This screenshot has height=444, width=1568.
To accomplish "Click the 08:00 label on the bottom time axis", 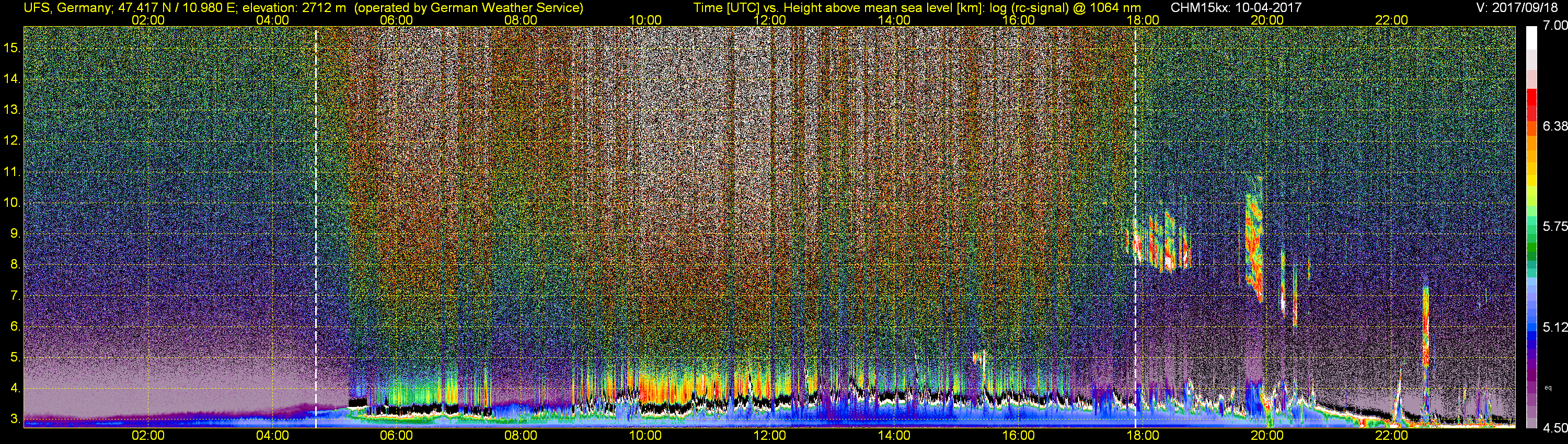I will pyautogui.click(x=521, y=436).
